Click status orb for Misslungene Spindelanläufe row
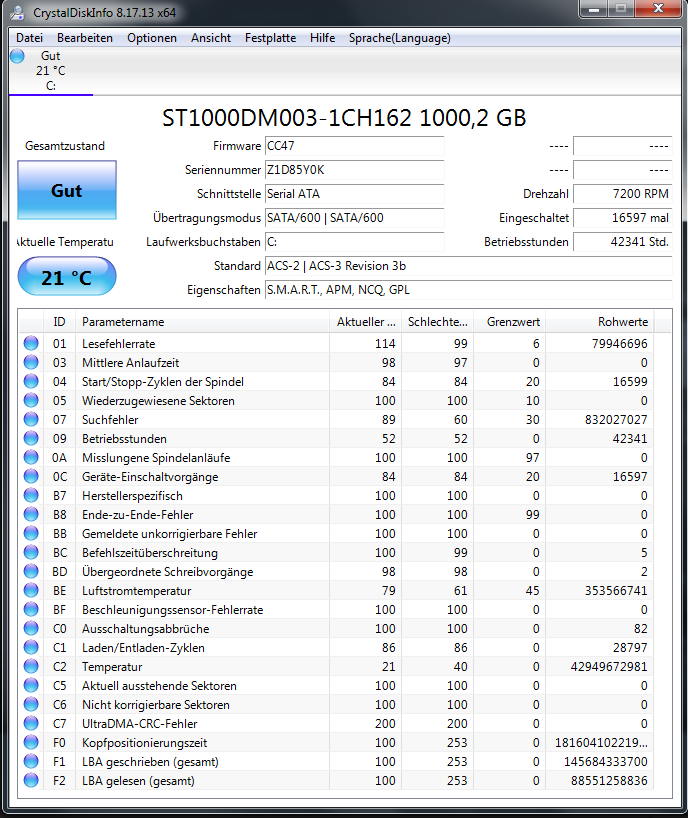The width and height of the screenshot is (688, 818). [x=31, y=457]
